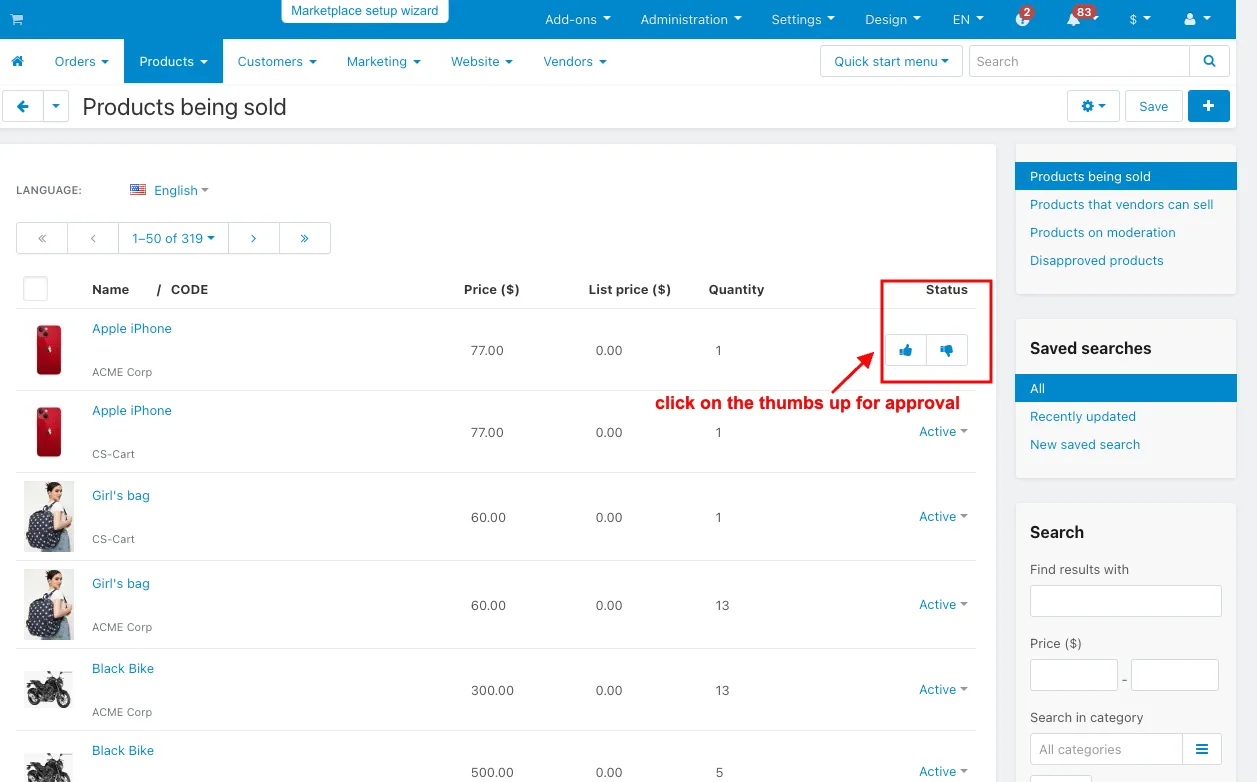
Task: Click the Find results with field
Action: coord(1125,601)
